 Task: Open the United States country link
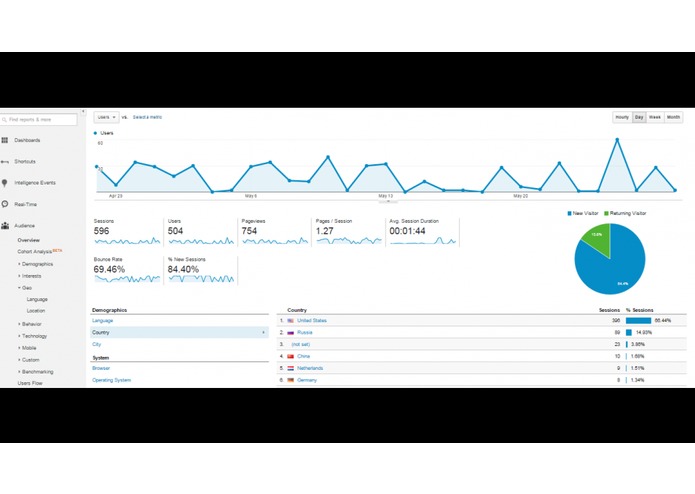[312, 320]
